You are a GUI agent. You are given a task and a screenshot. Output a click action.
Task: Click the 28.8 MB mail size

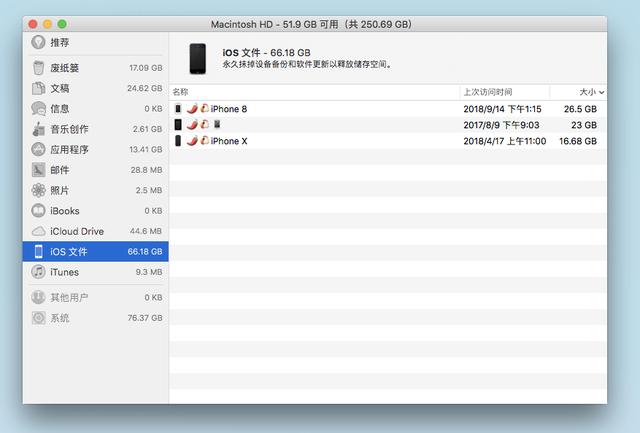point(147,170)
